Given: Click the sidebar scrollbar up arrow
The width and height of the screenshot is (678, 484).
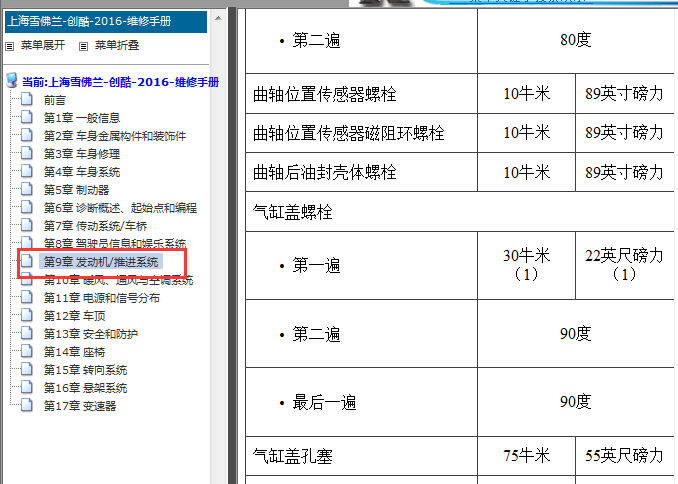Looking at the screenshot, I should click(218, 18).
